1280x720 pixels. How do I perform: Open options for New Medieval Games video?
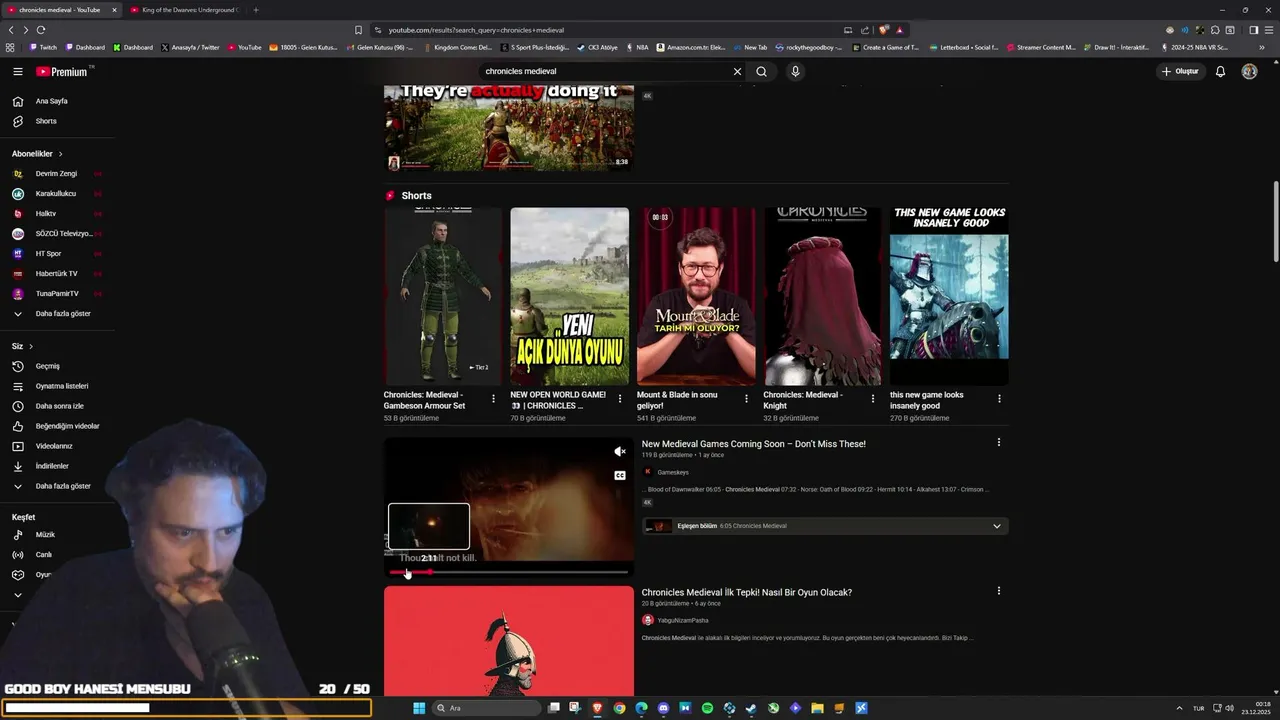click(x=998, y=442)
